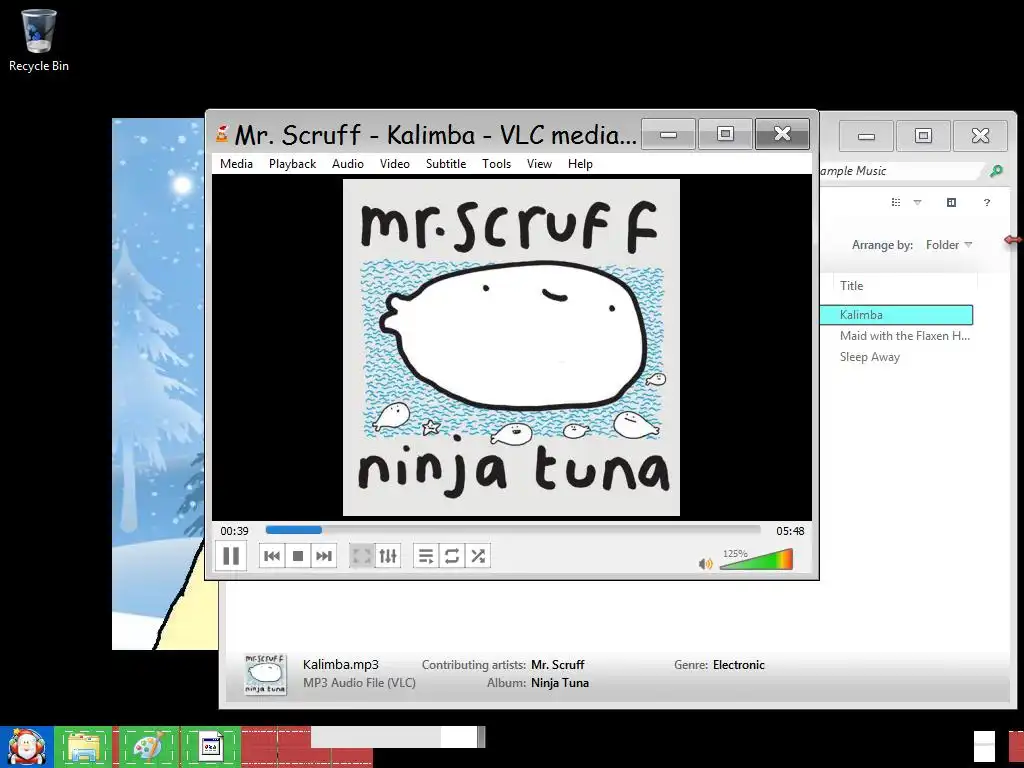Toggle the Explorer preview pane
Screen dimensions: 1024x768
952,202
